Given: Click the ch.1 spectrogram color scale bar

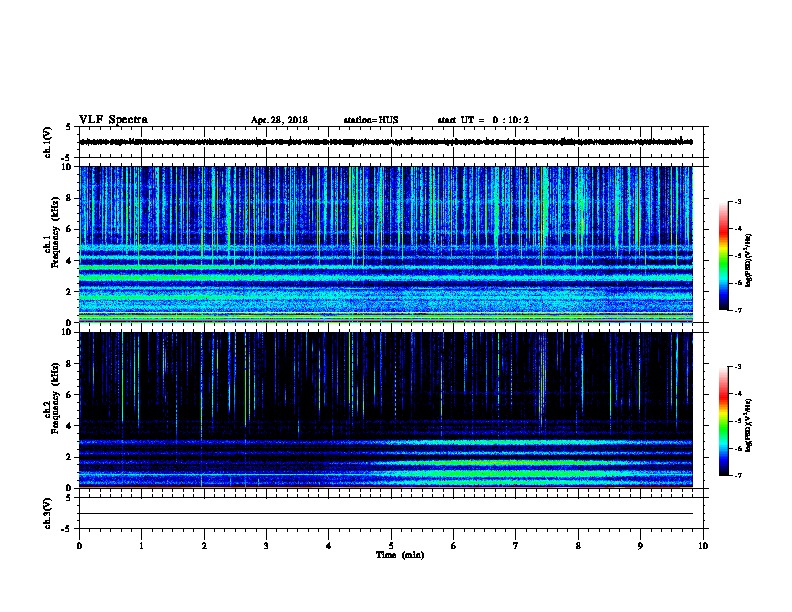Looking at the screenshot, I should [x=723, y=256].
